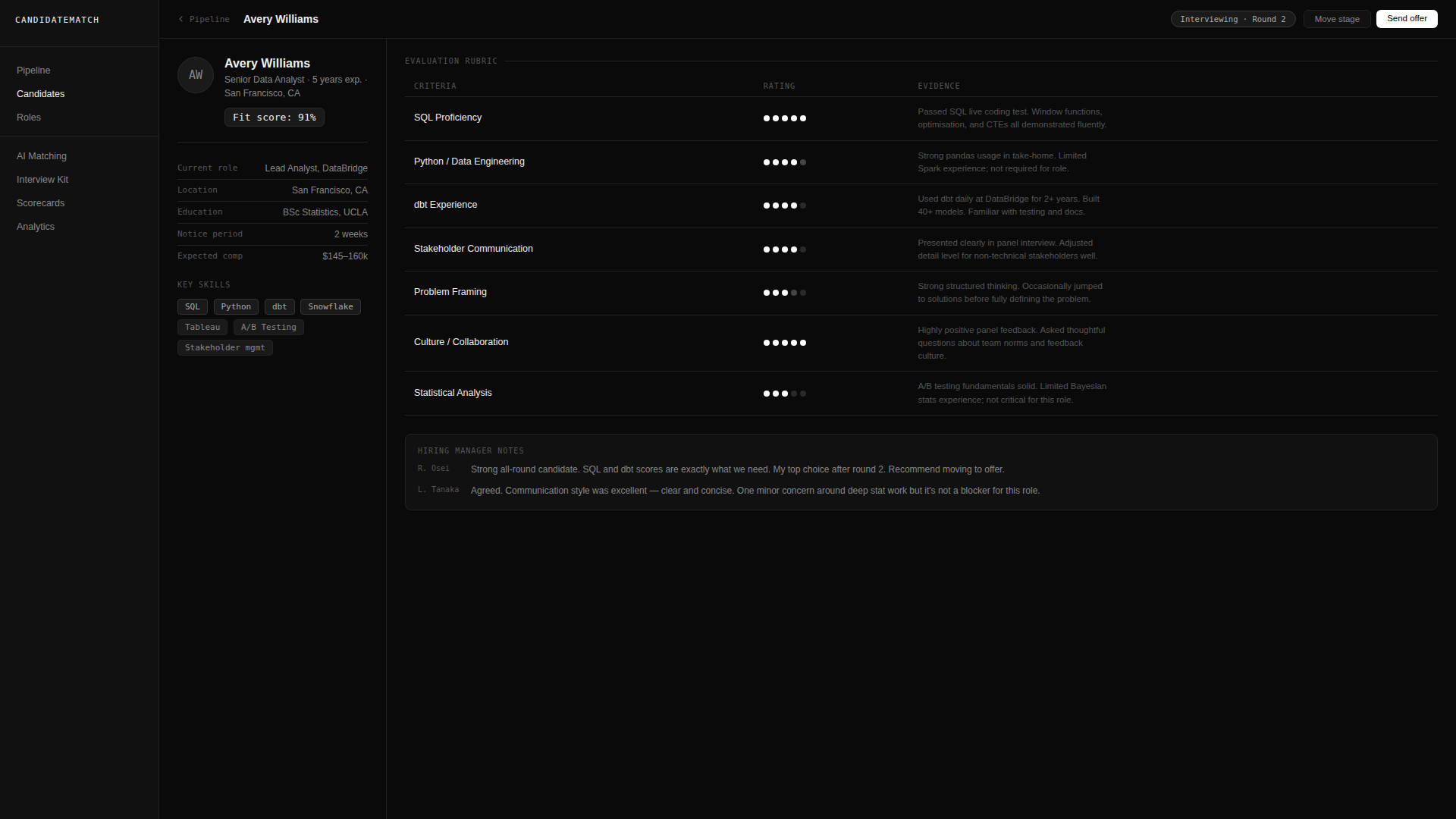Screen dimensions: 1456x819
Task: Click the Stakeholder mgmt skill tag
Action: (x=224, y=348)
